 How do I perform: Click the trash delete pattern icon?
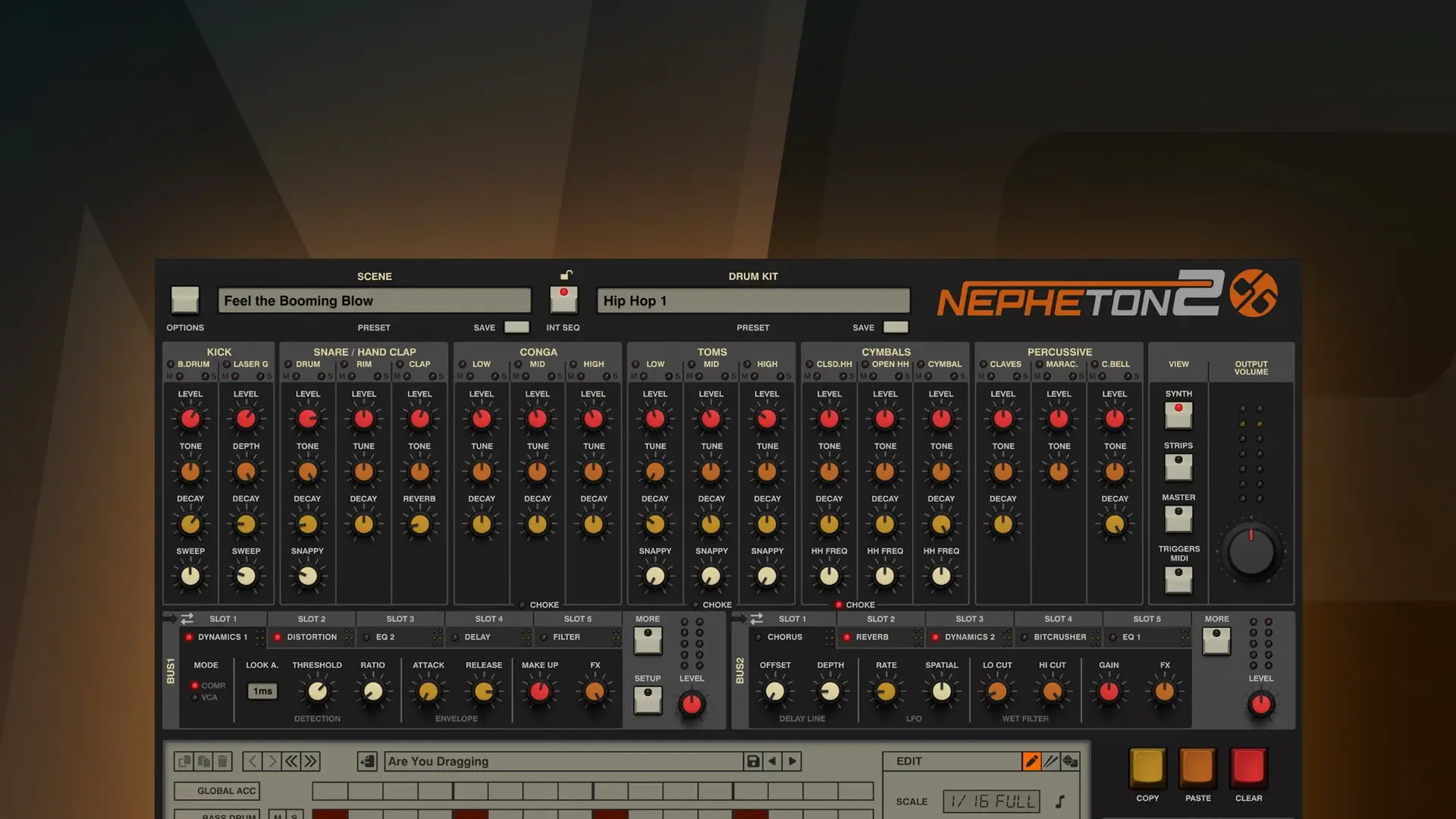(x=222, y=761)
